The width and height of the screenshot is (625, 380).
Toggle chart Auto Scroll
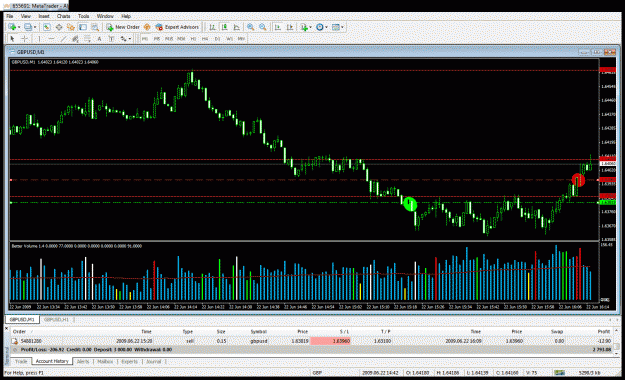coord(278,27)
